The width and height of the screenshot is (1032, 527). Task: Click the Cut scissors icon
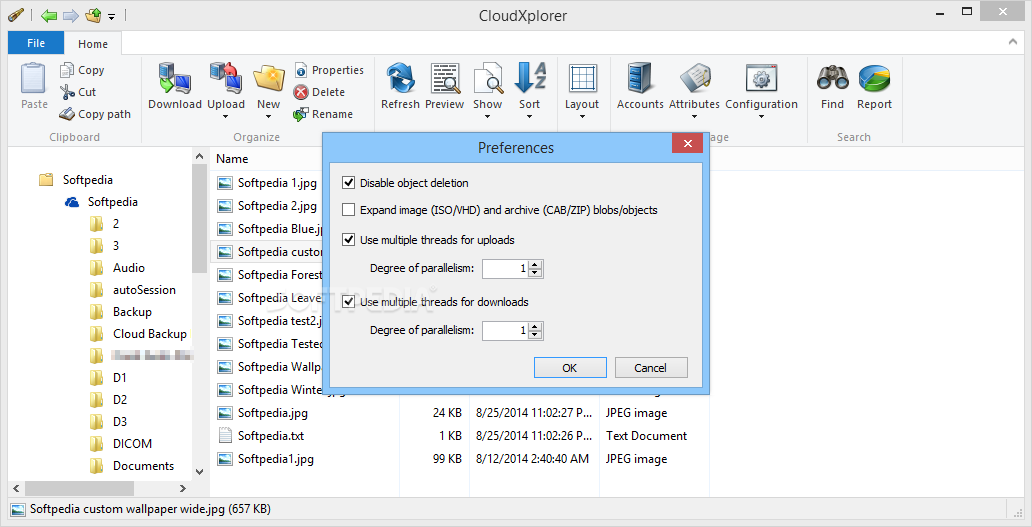67,92
